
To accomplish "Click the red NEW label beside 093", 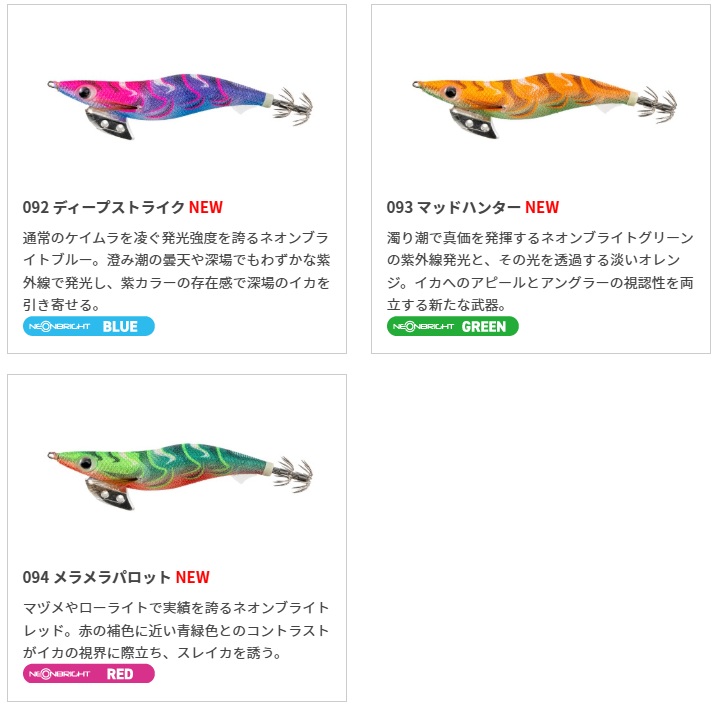I will [542, 208].
